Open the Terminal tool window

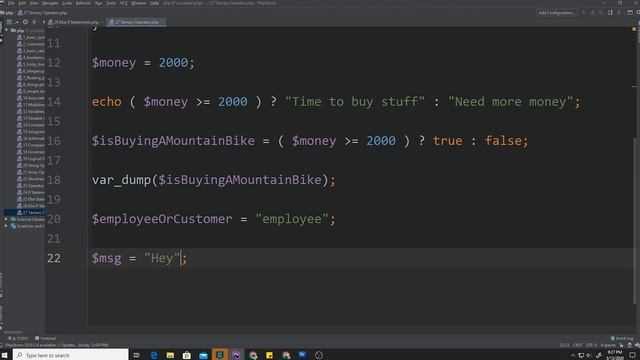45,338
